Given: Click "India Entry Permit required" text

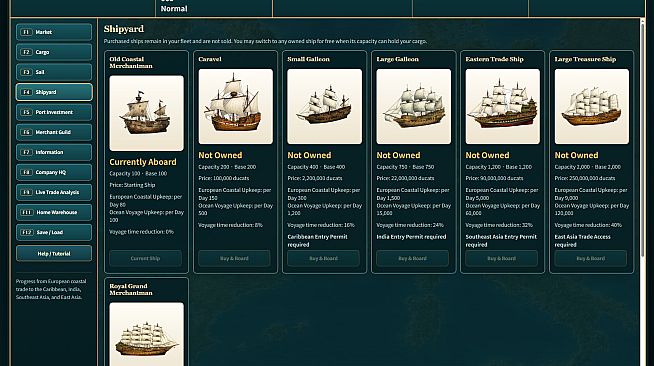Looking at the screenshot, I should tap(411, 237).
